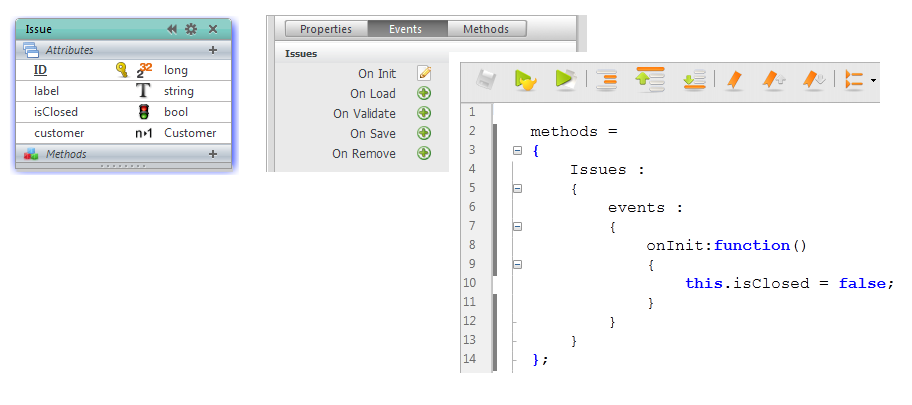Click the run-with-debug play icon

pyautogui.click(x=525, y=80)
